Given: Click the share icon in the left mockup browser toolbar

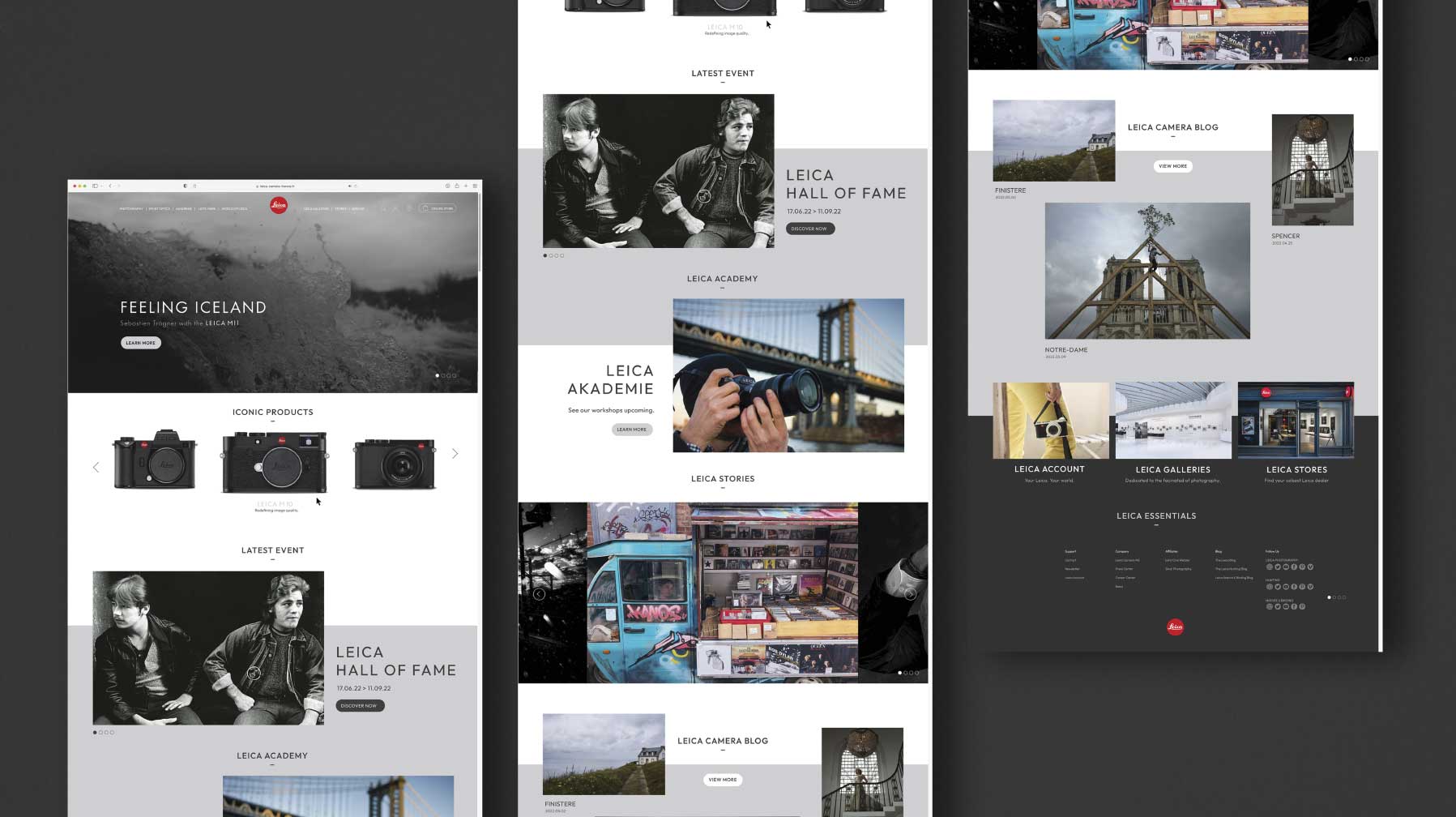Looking at the screenshot, I should pos(457,186).
